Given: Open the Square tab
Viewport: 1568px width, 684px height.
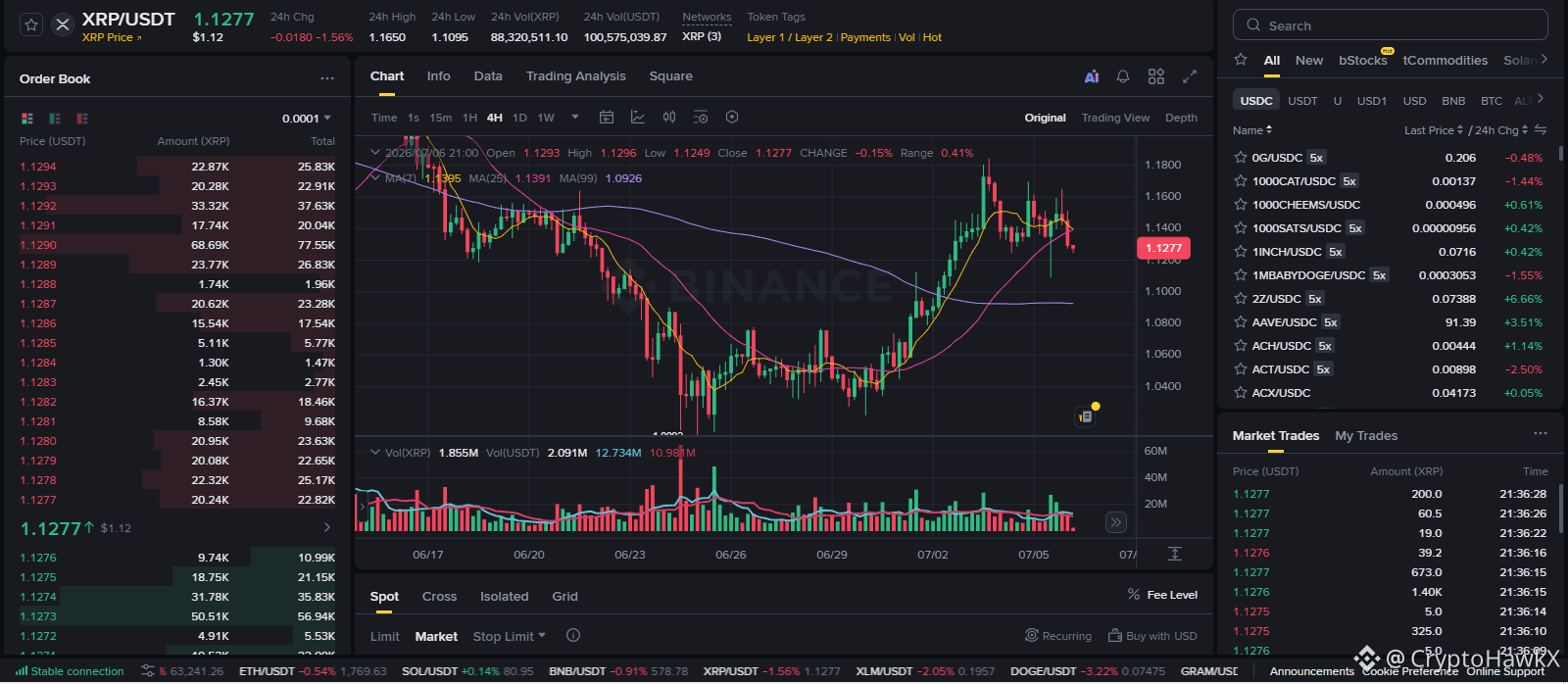Looking at the screenshot, I should coord(671,76).
